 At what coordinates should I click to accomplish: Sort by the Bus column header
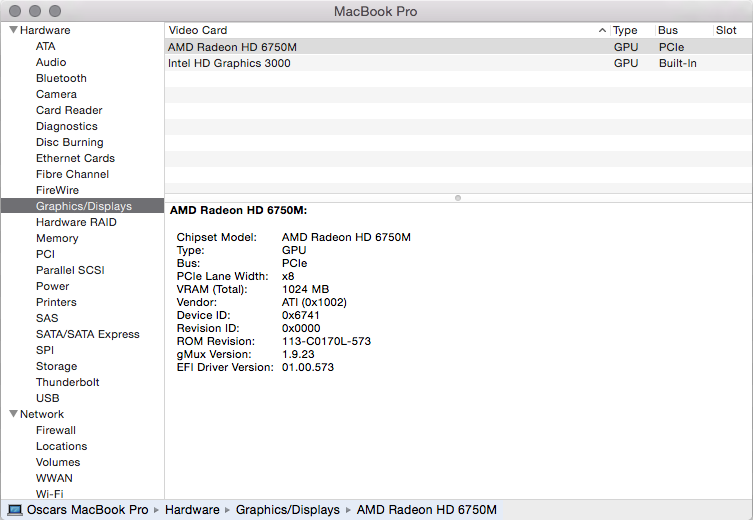[668, 31]
